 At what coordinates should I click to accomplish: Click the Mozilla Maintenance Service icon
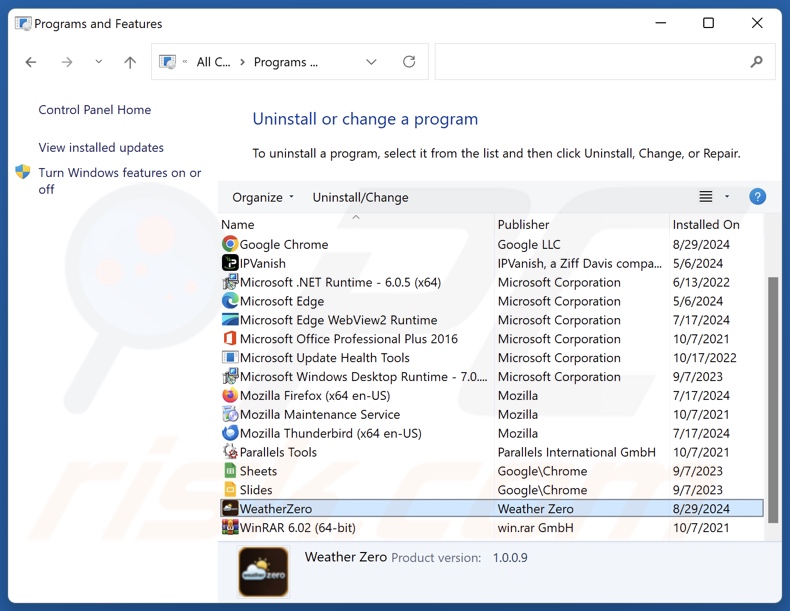[x=230, y=414]
